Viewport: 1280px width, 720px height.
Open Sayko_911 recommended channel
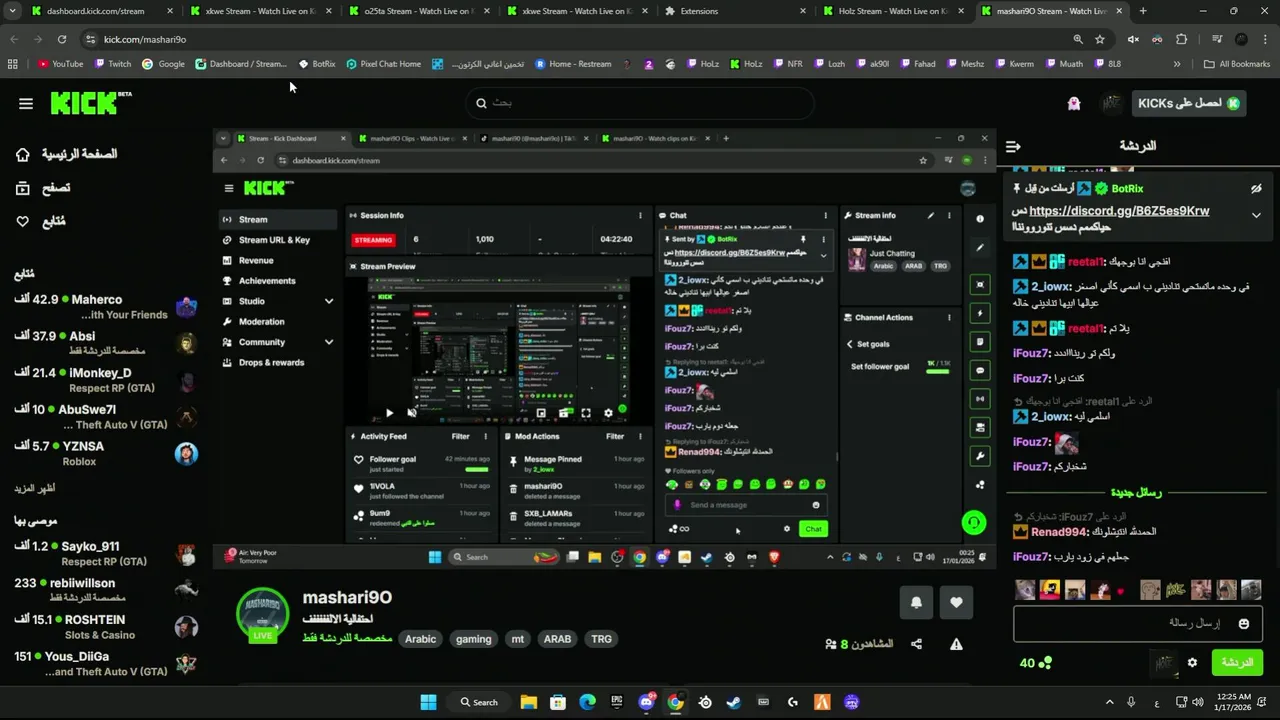click(105, 553)
